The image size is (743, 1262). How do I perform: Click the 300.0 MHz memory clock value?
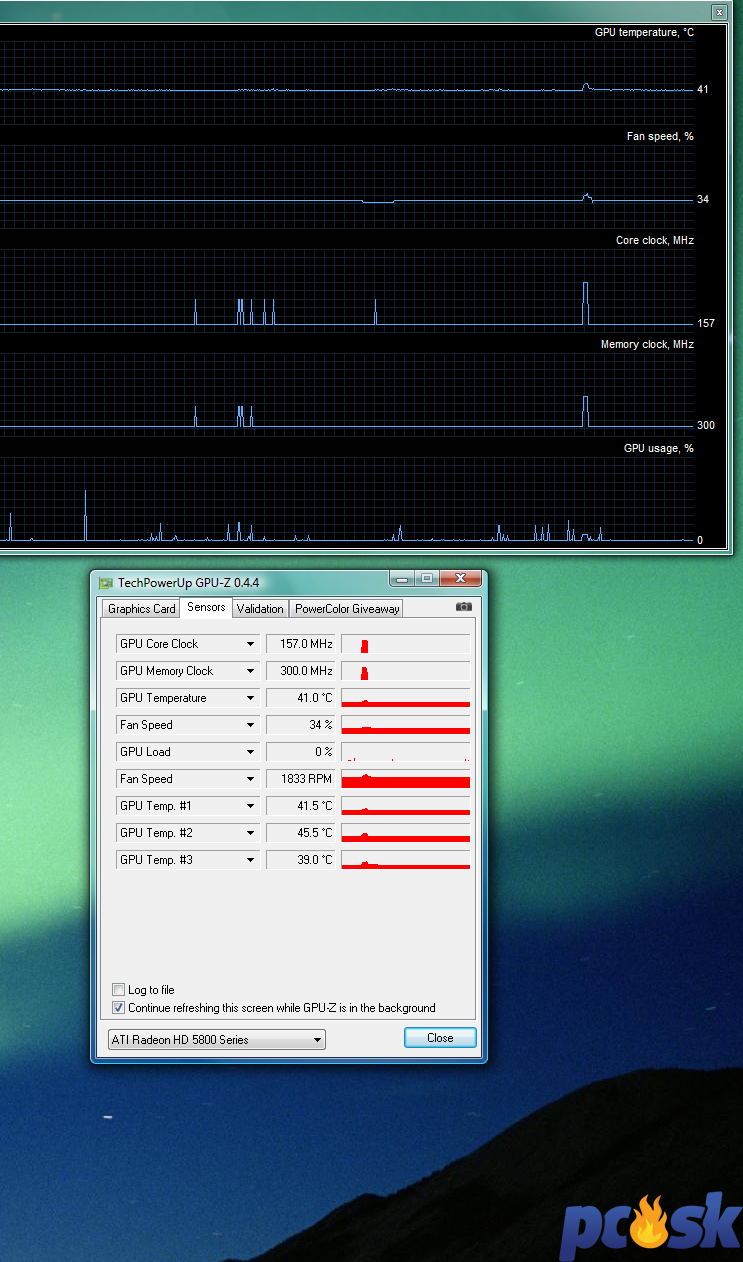click(301, 671)
